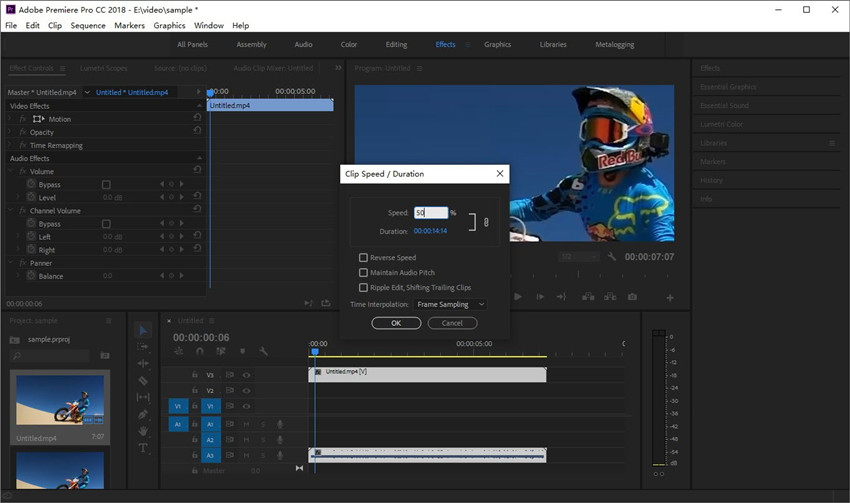Enable Ripple Edit, Shifting Trailing Clips
Image resolution: width=850 pixels, height=503 pixels.
363,288
